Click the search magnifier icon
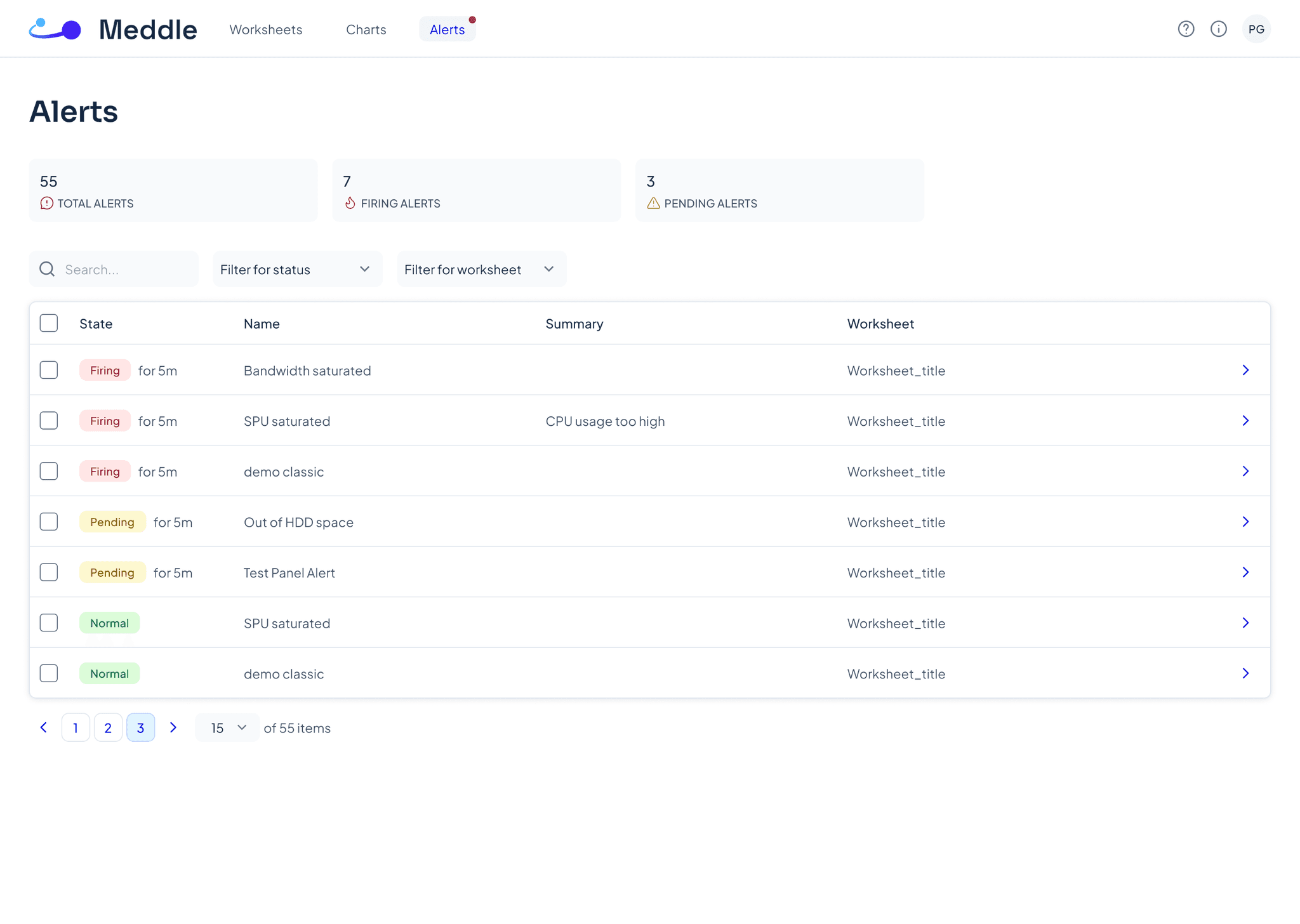Image resolution: width=1300 pixels, height=924 pixels. coord(47,269)
